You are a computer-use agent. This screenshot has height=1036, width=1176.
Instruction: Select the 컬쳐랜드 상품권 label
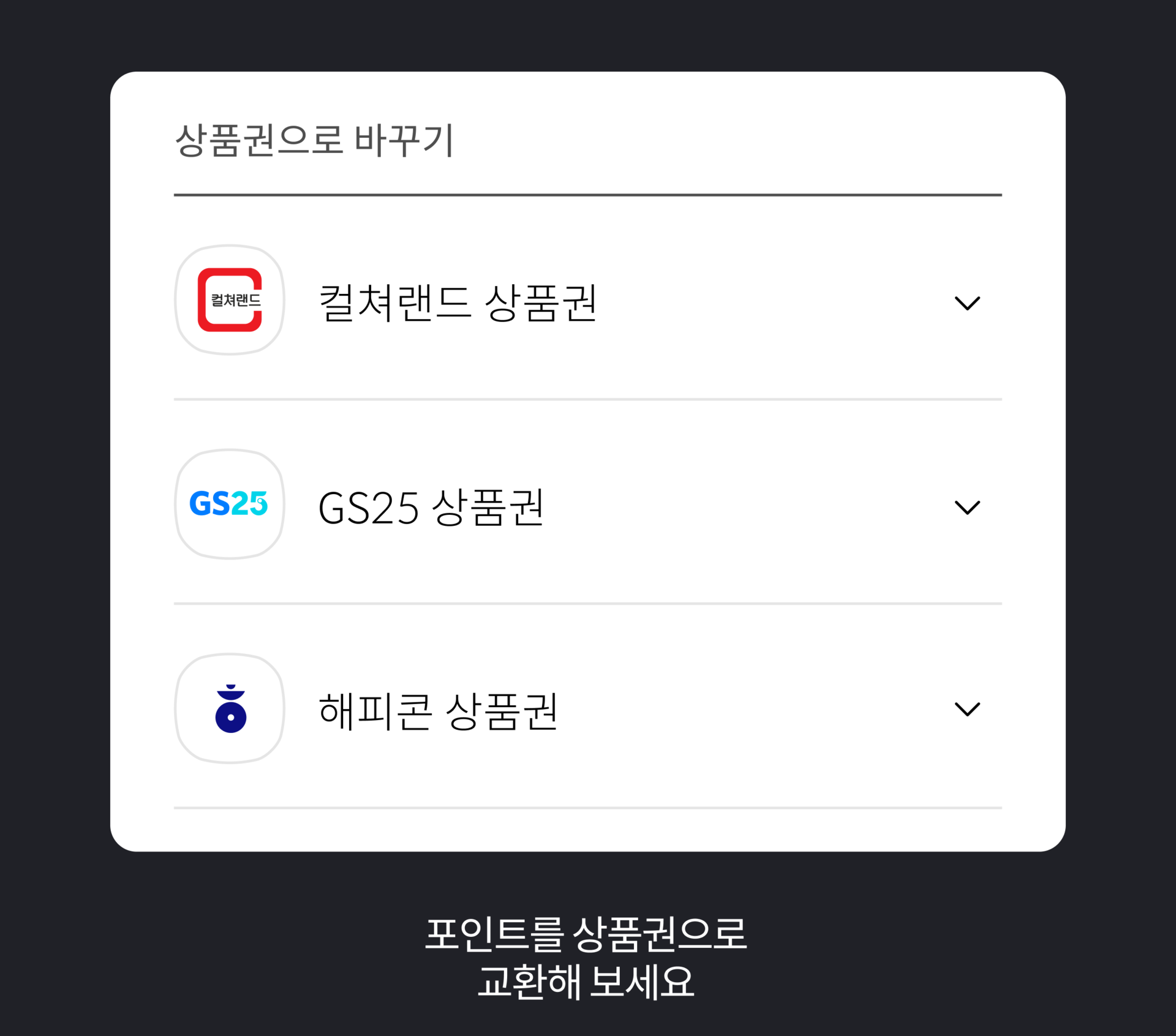click(x=458, y=302)
